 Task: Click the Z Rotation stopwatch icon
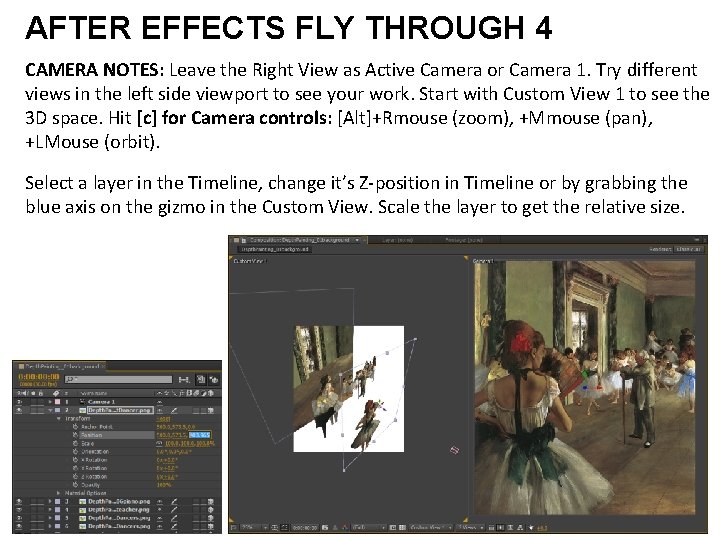point(75,477)
